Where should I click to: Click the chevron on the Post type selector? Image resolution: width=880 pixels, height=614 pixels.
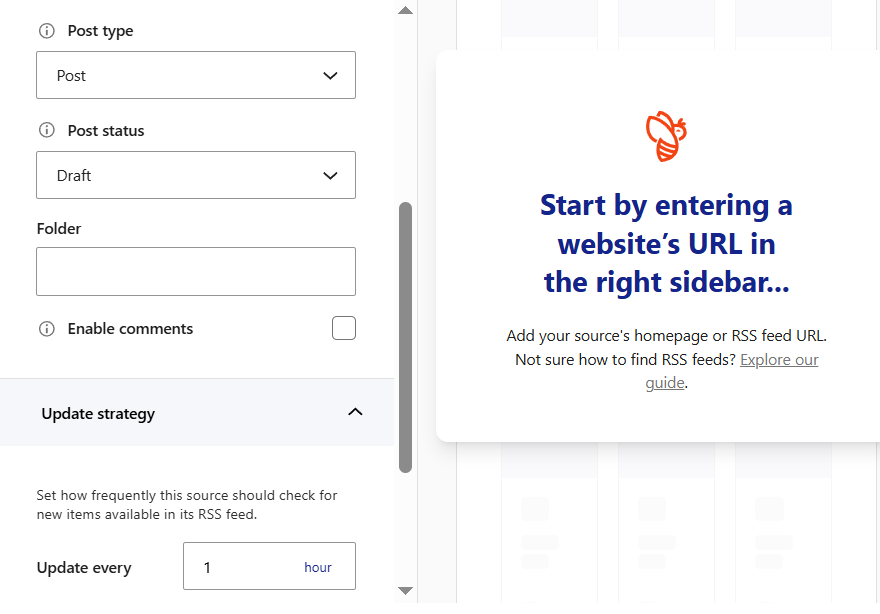[x=330, y=75]
